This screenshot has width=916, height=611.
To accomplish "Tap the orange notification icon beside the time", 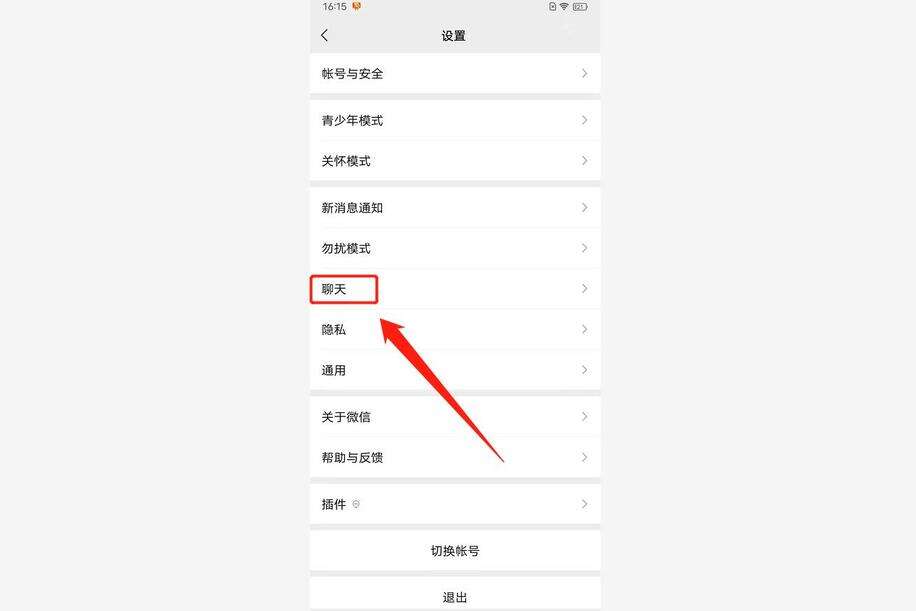I will (356, 6).
